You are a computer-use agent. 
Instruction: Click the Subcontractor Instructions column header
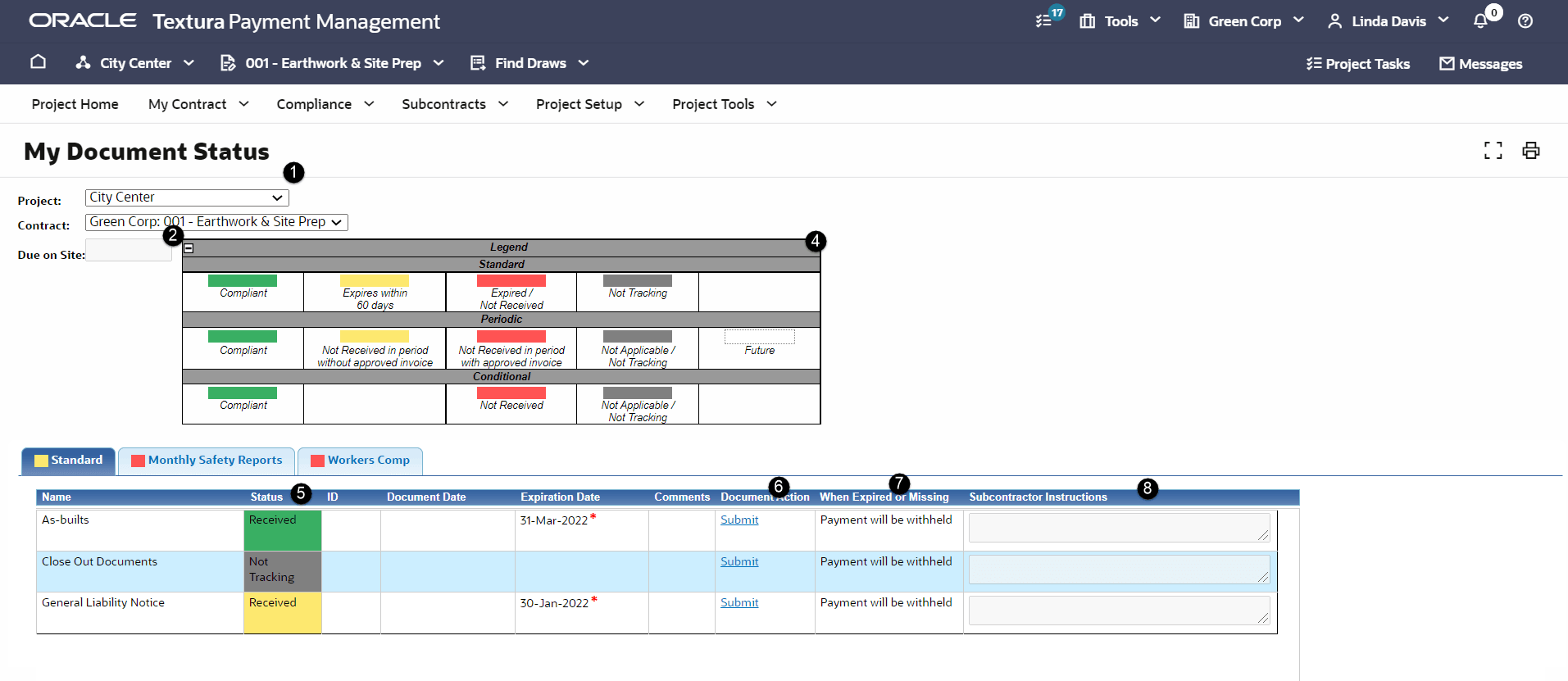pos(1039,497)
